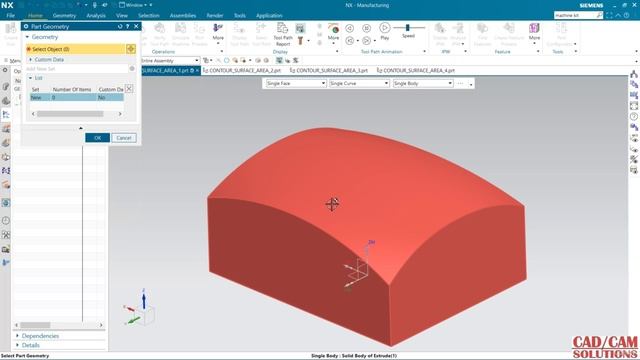The width and height of the screenshot is (640, 360).
Task: Close the active SURFACE_AREA_1.prt tab
Action: click(198, 70)
